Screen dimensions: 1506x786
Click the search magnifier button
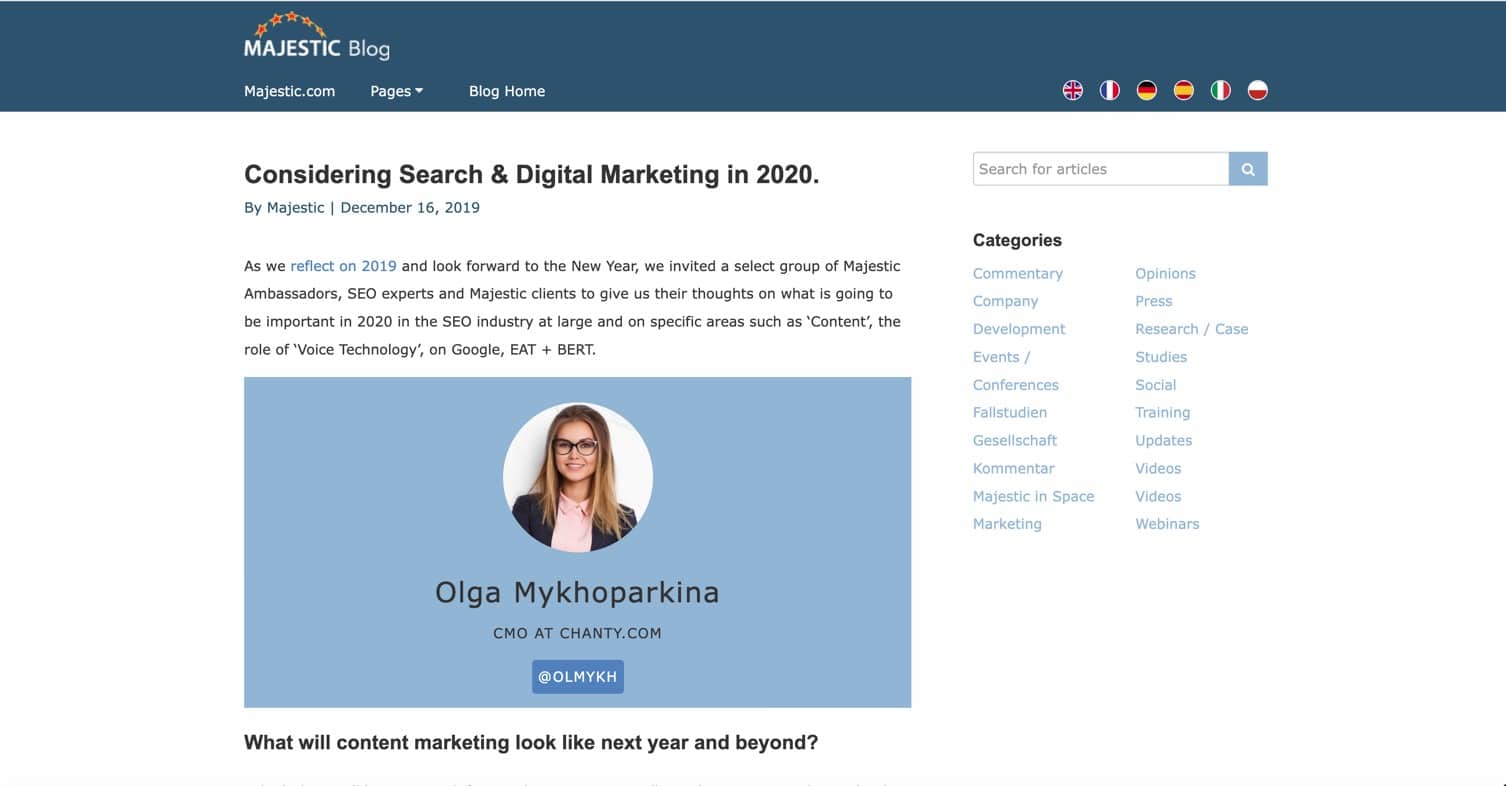1248,169
